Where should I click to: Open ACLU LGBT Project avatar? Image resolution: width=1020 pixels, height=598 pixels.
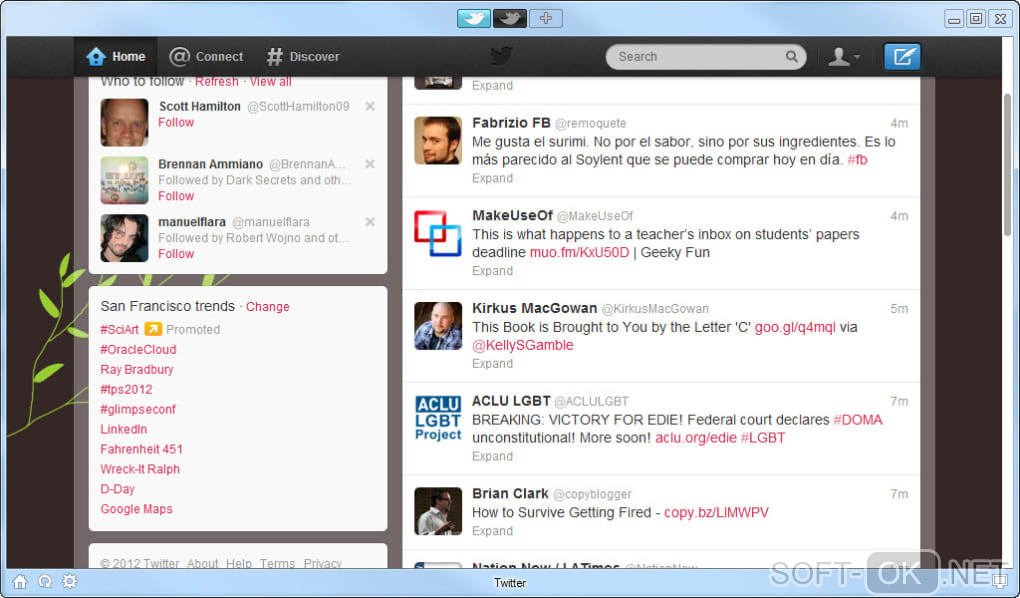coord(438,418)
